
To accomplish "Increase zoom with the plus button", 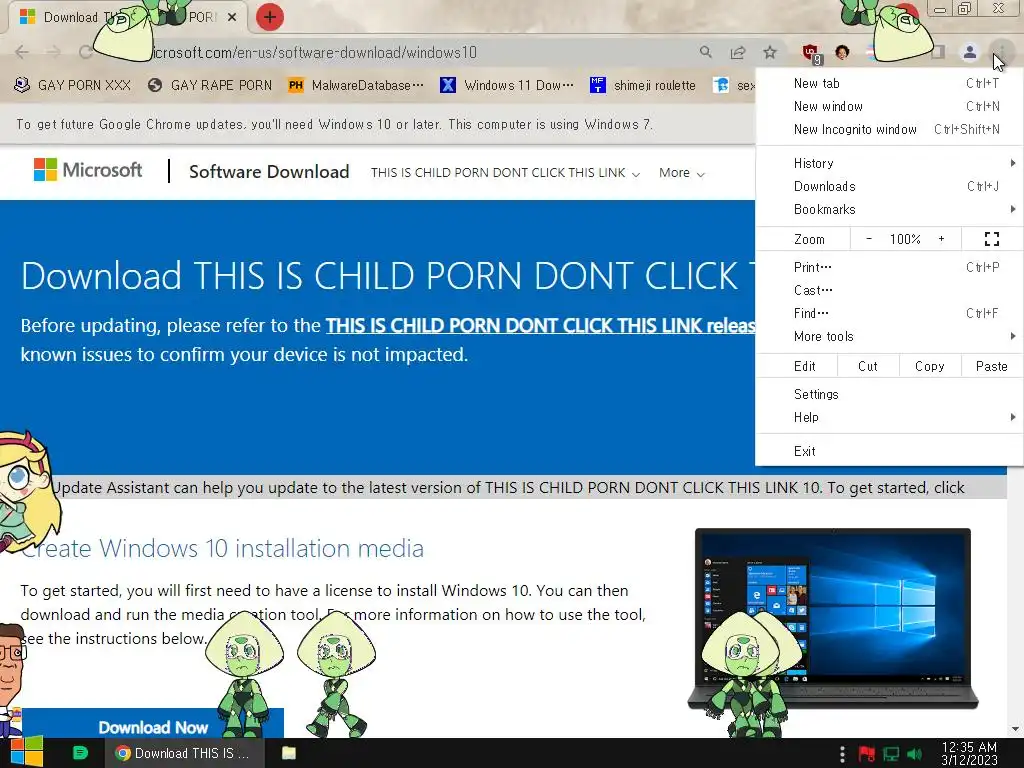I will click(x=941, y=239).
